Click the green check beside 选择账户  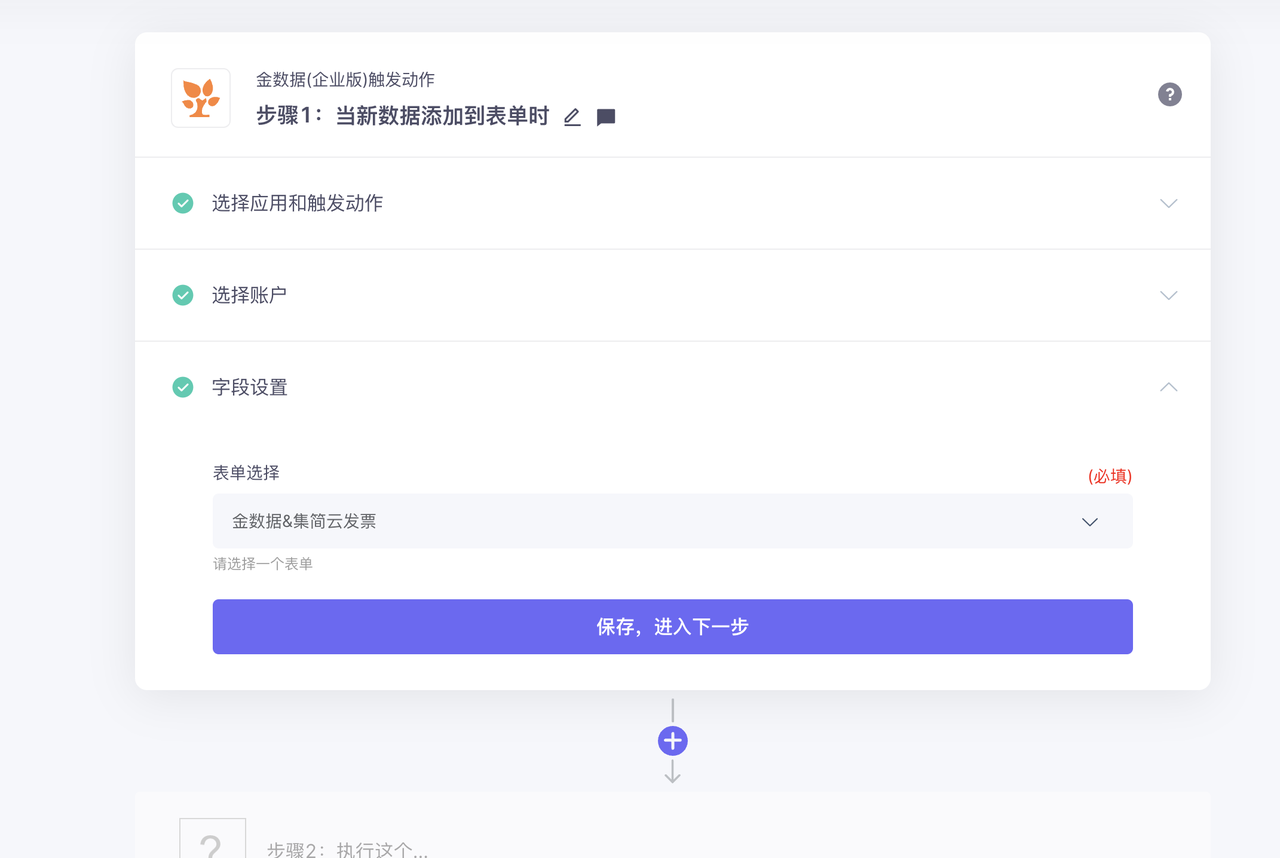point(183,295)
